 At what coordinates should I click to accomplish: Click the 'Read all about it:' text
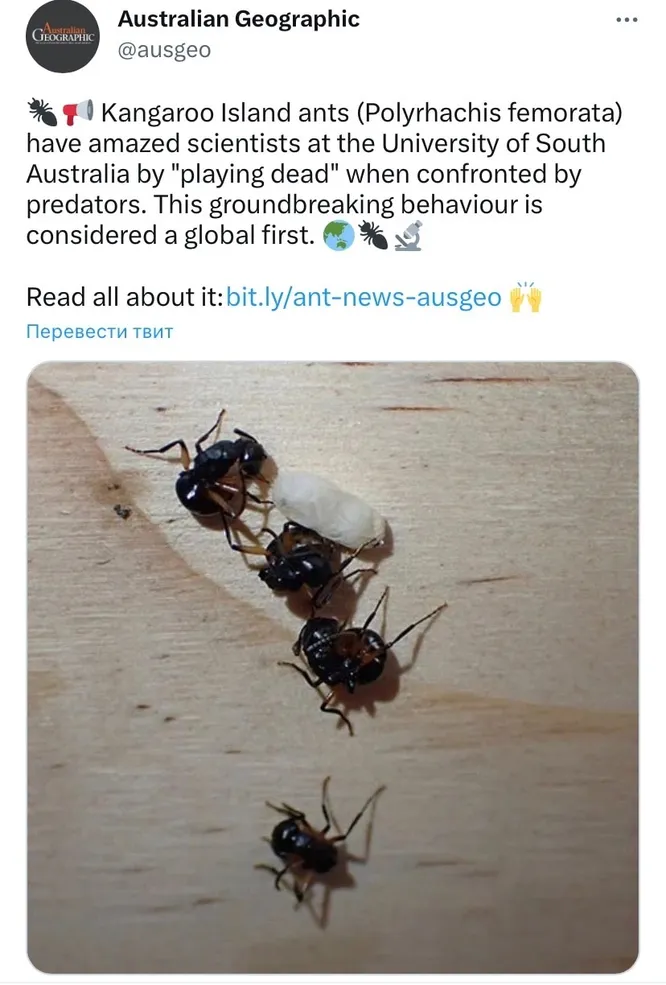tap(125, 297)
